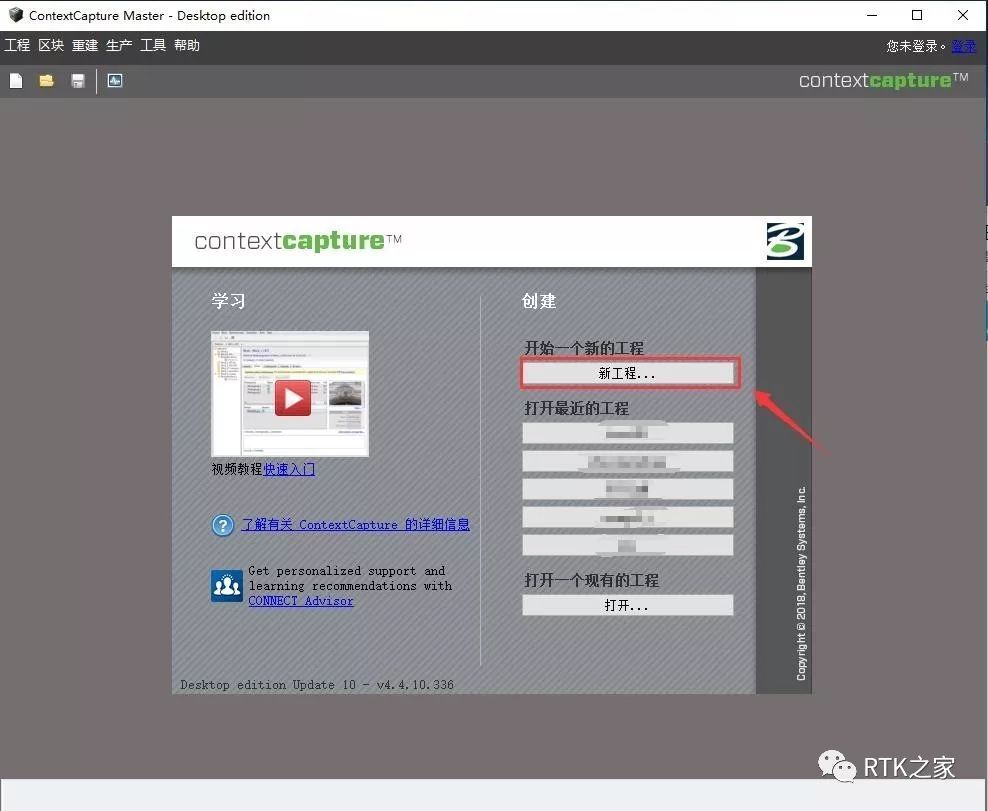Click the CONNECT Advisor people icon
988x811 pixels.
[227, 586]
